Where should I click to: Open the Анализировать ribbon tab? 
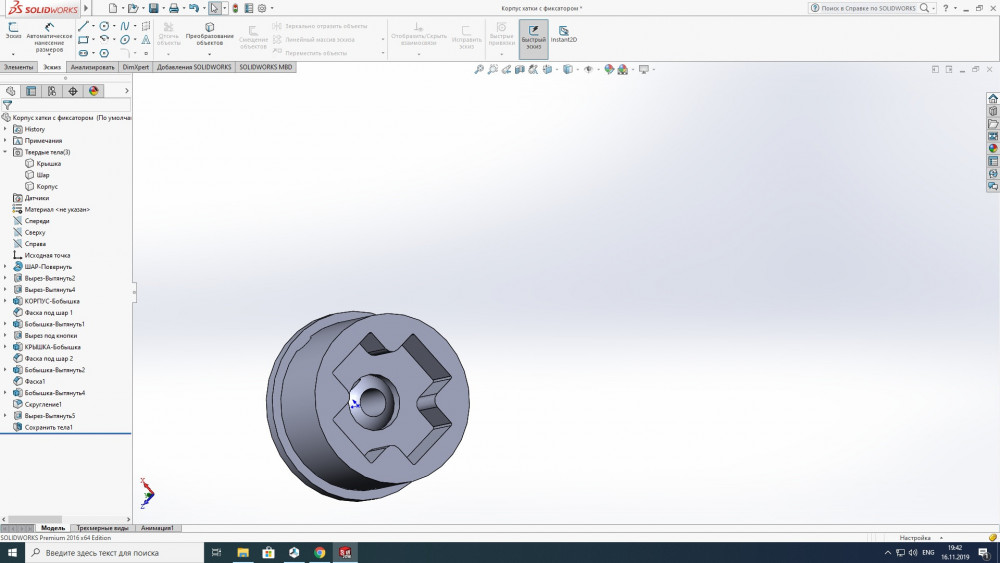pos(92,67)
